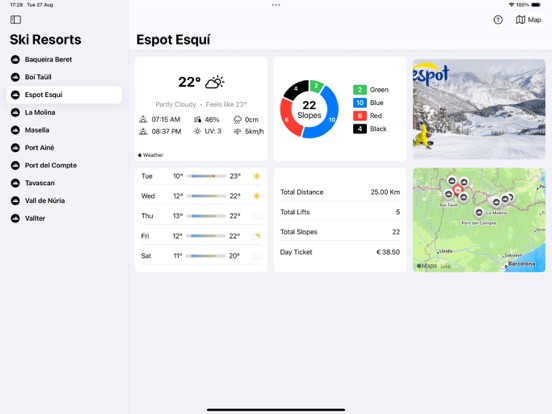552x414 pixels.
Task: Click the Total Slopes row
Action: coord(340,232)
